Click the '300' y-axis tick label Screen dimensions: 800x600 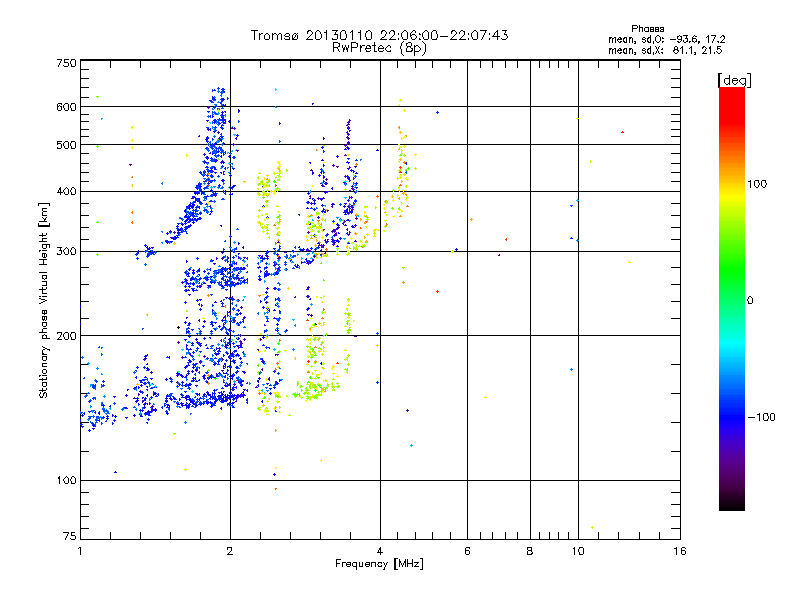66,252
